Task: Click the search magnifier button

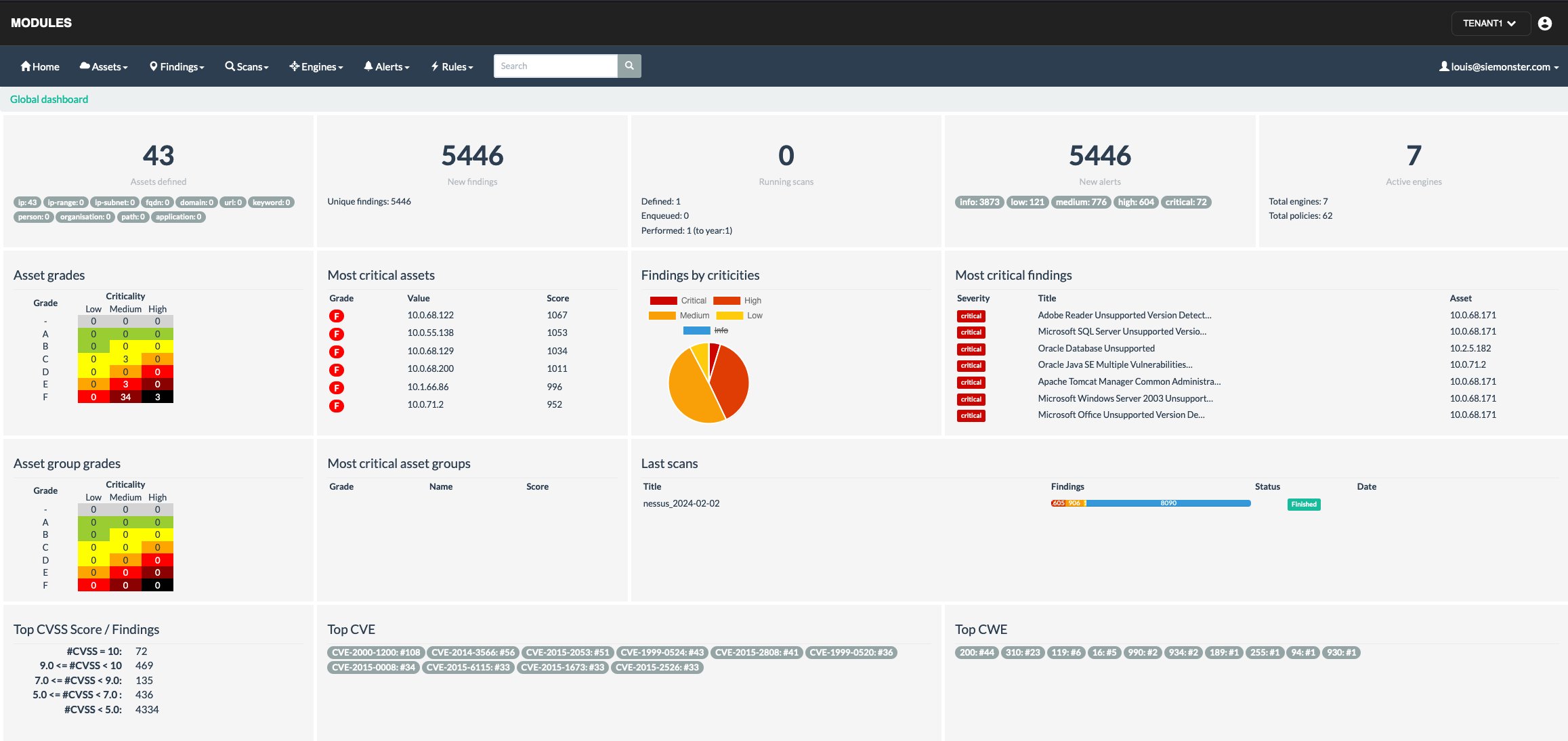Action: pos(629,66)
